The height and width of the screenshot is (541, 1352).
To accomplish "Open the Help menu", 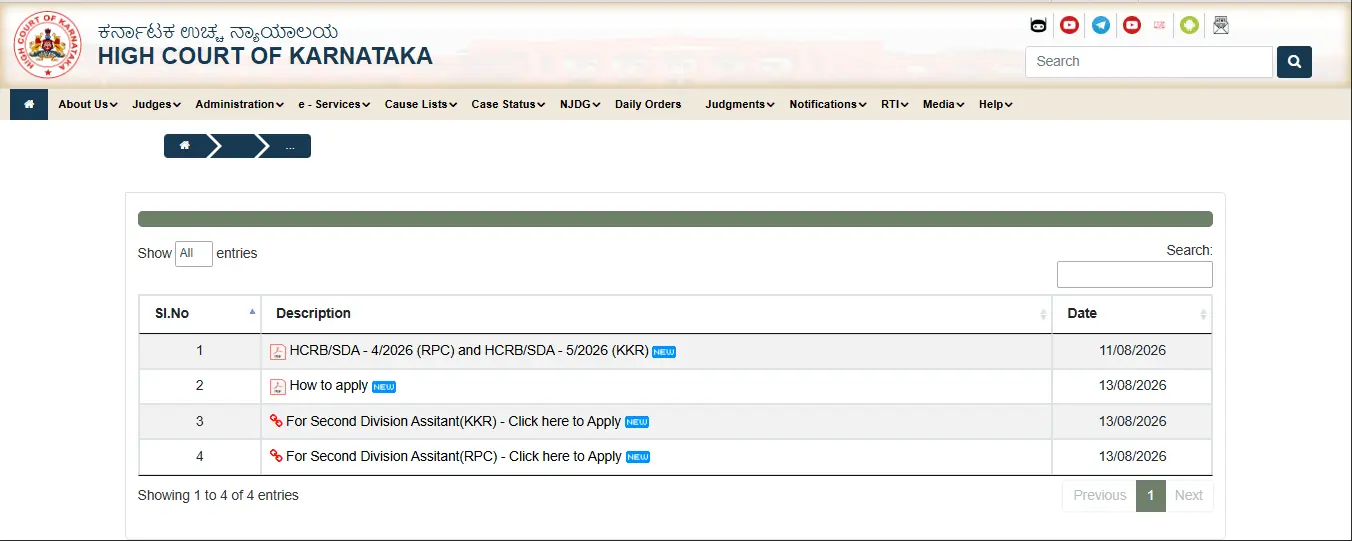I will [x=995, y=104].
